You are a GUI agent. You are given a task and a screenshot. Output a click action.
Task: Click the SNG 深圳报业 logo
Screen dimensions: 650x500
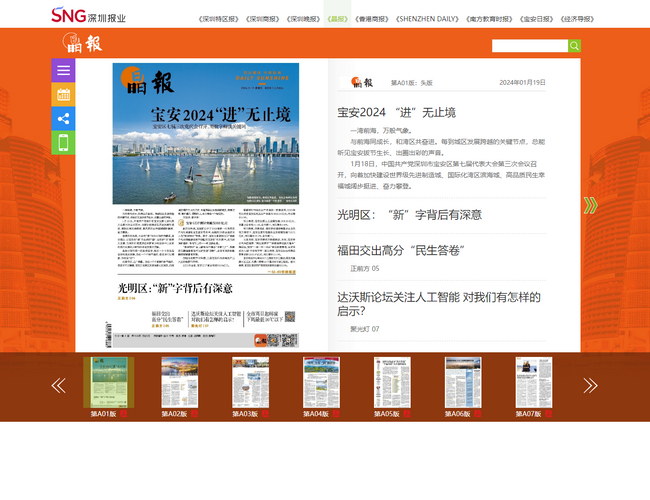[89, 16]
